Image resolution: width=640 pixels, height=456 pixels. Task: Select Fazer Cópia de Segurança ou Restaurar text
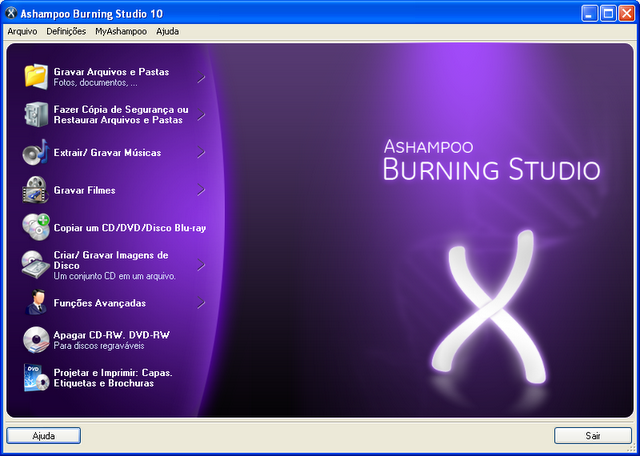(121, 115)
